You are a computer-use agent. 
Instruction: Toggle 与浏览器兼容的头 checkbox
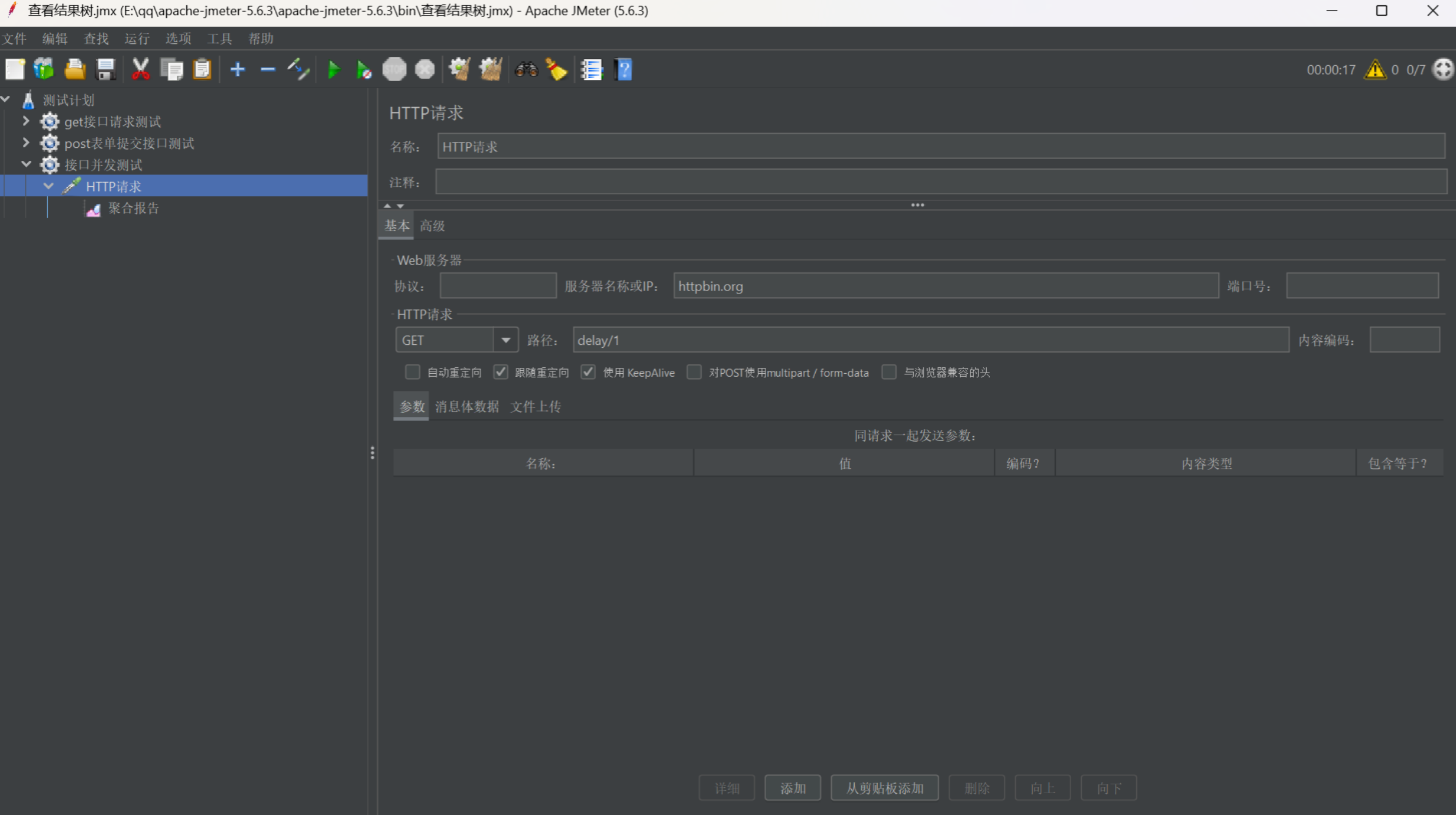tap(888, 372)
